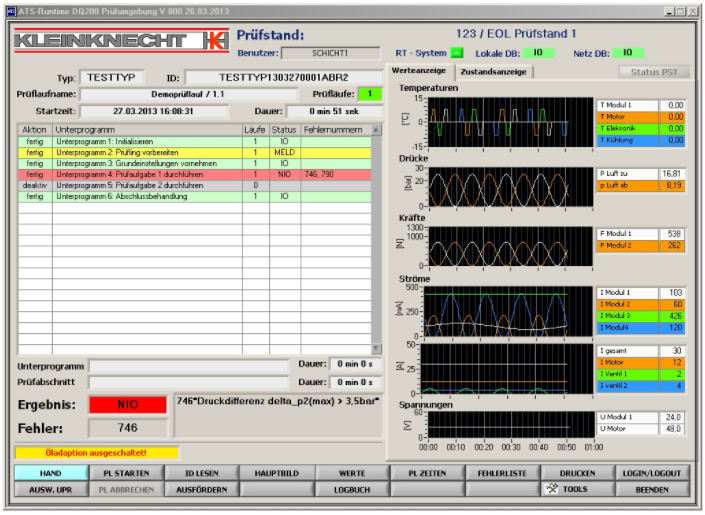Click the ATS-Runtime title bar app icon
Viewport: 705px width, 515px height.
(x=12, y=11)
